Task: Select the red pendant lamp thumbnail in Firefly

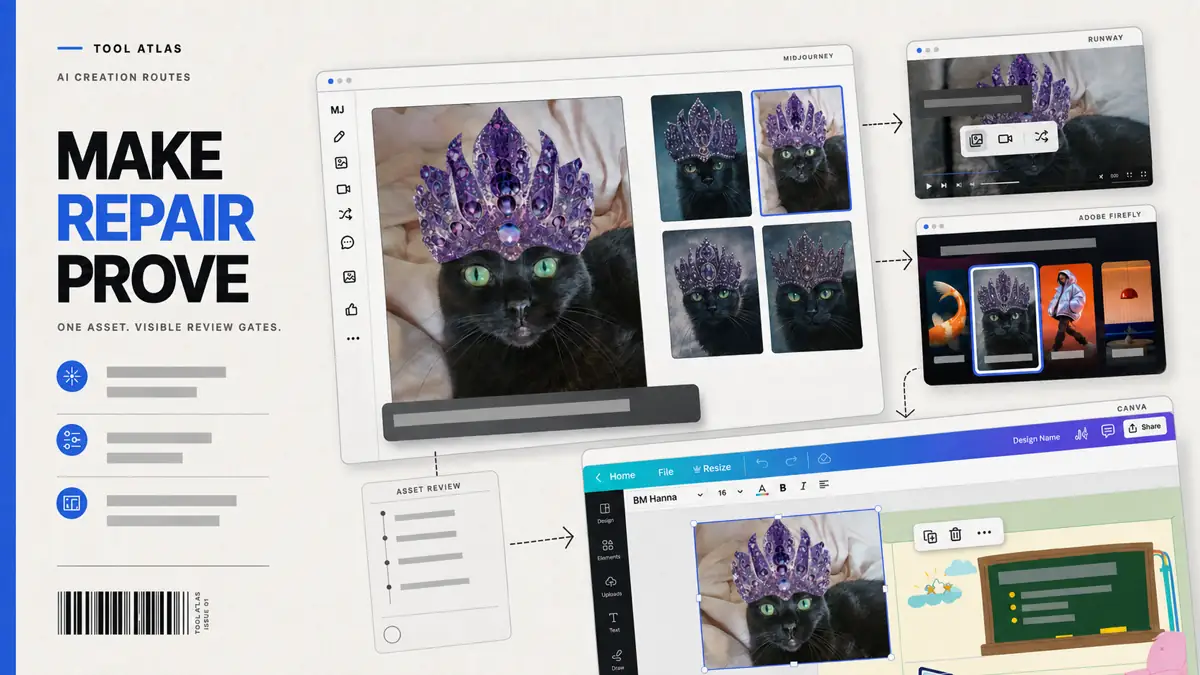Action: (x=1130, y=309)
